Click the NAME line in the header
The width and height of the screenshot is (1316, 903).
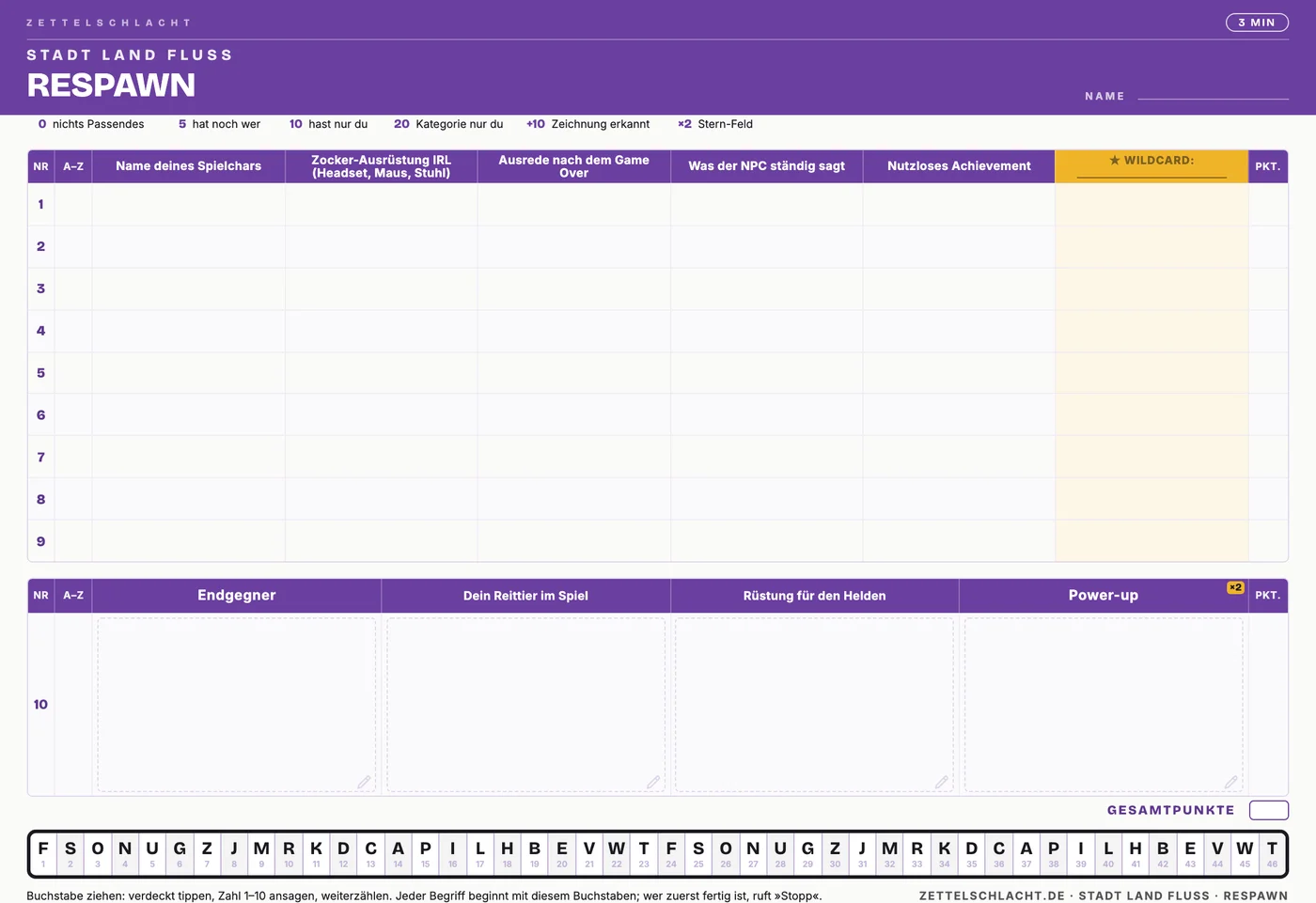1213,97
